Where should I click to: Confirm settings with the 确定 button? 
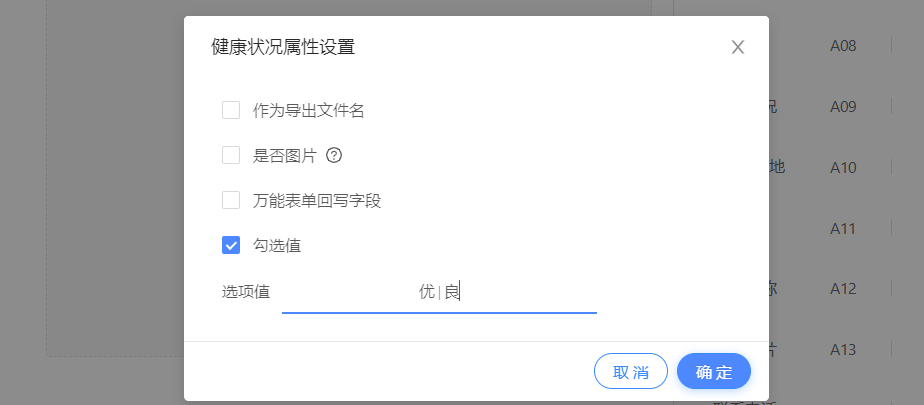tap(714, 372)
